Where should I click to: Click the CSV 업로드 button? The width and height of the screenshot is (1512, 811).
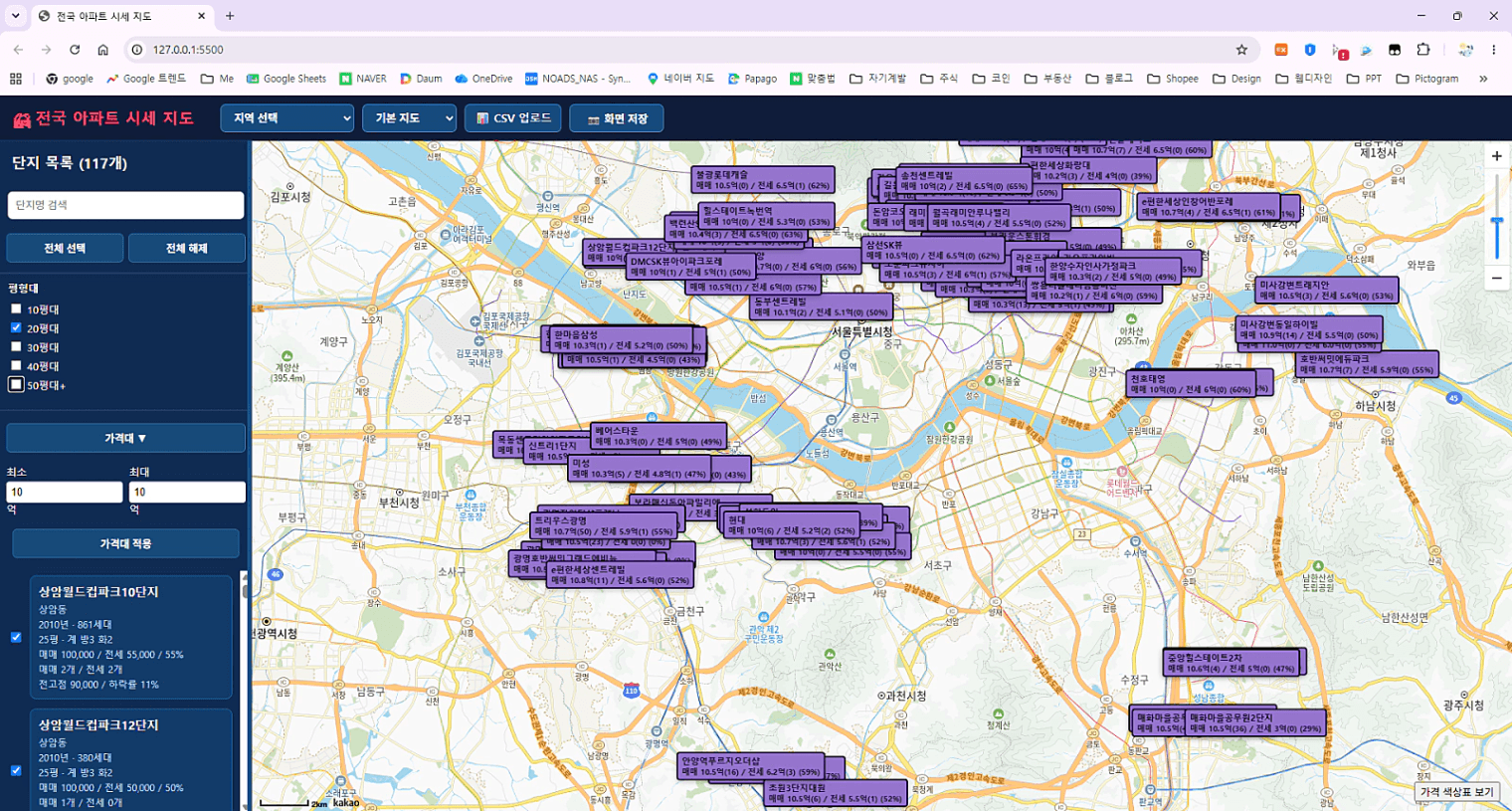(x=513, y=118)
